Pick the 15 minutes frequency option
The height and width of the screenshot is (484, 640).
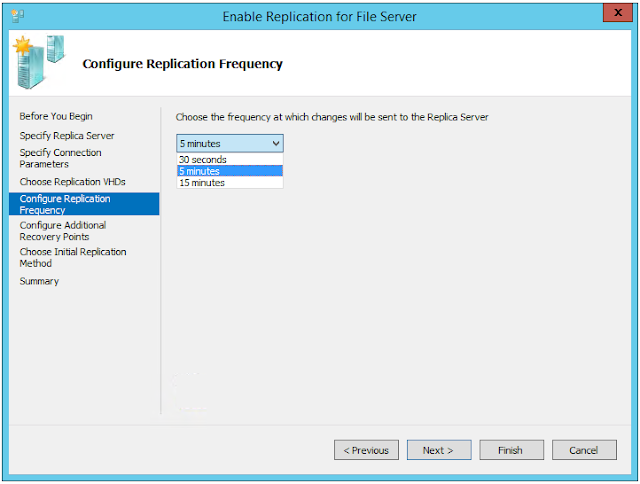pos(230,183)
